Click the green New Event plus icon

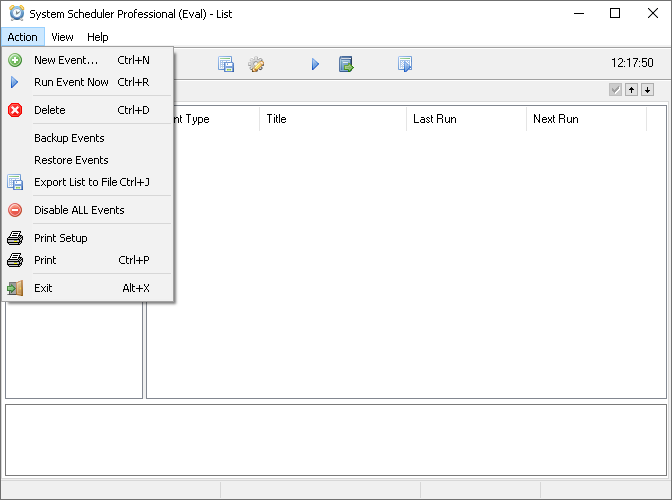point(15,60)
